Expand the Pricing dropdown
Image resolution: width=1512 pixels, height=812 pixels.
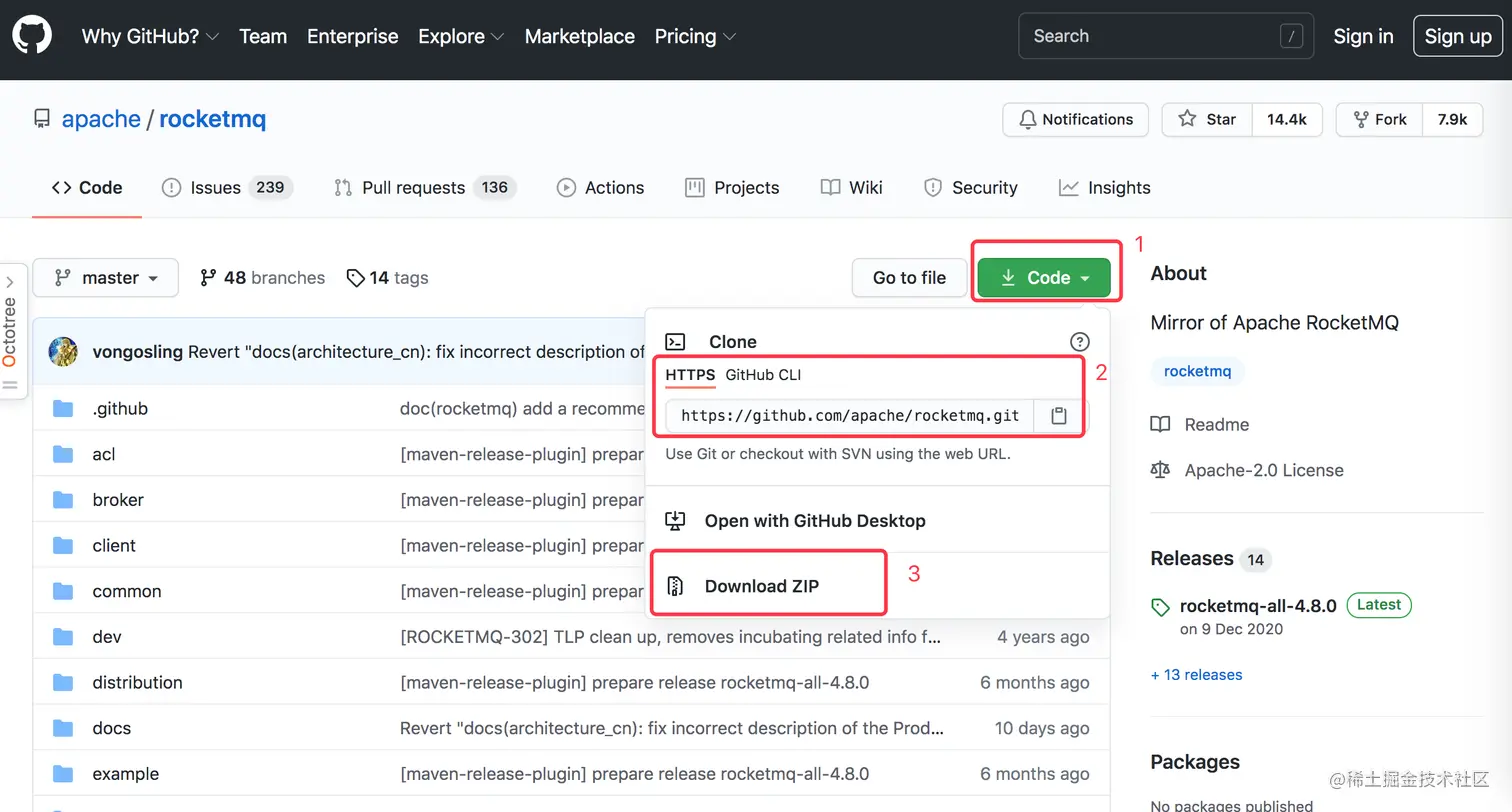coord(695,36)
